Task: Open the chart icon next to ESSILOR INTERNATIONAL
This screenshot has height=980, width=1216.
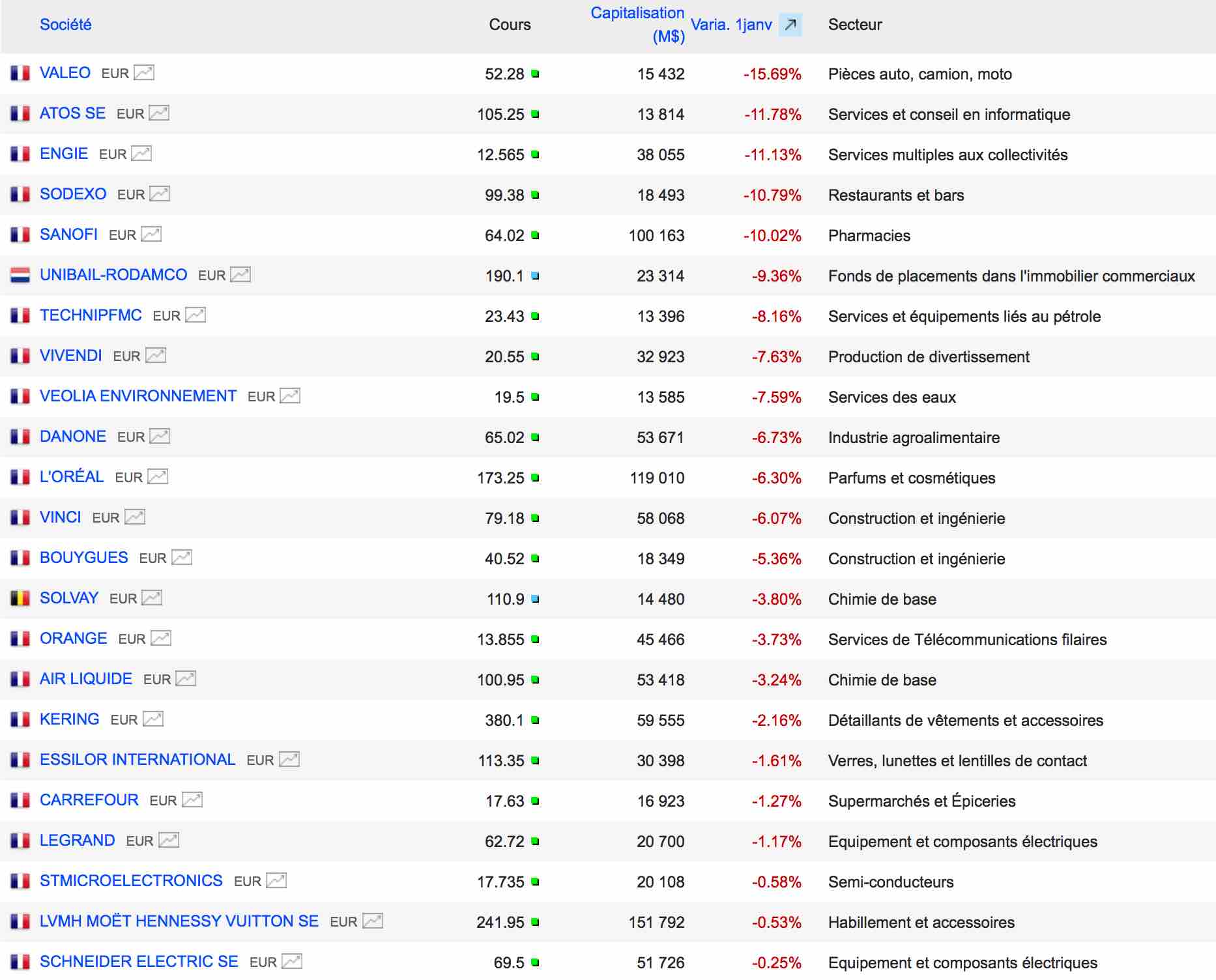Action: click(289, 759)
